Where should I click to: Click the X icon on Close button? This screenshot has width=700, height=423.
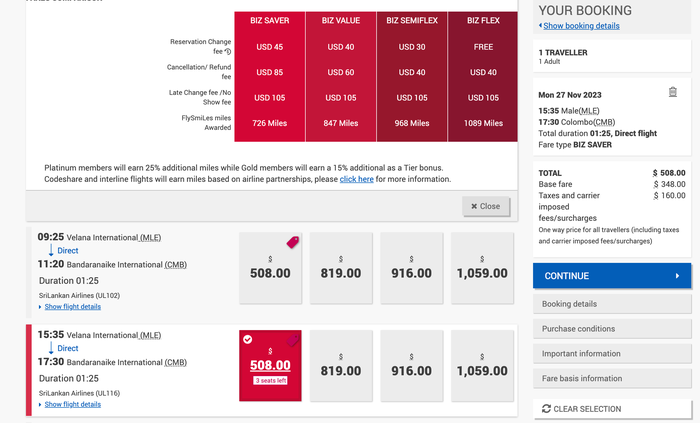(x=474, y=206)
